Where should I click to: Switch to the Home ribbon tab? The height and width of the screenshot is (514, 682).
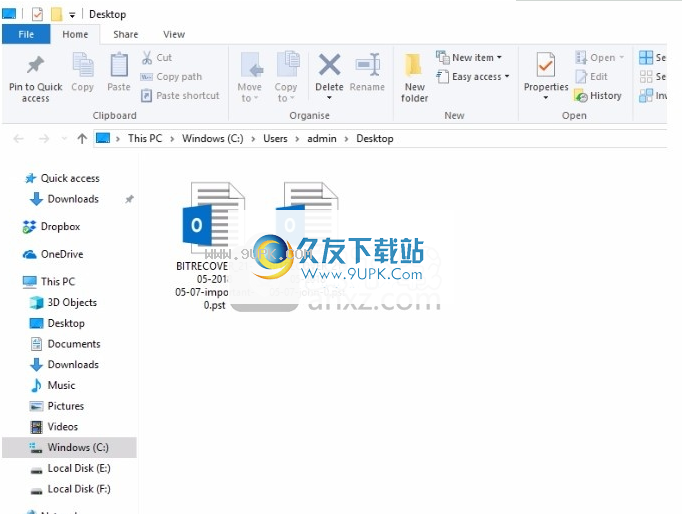75,34
